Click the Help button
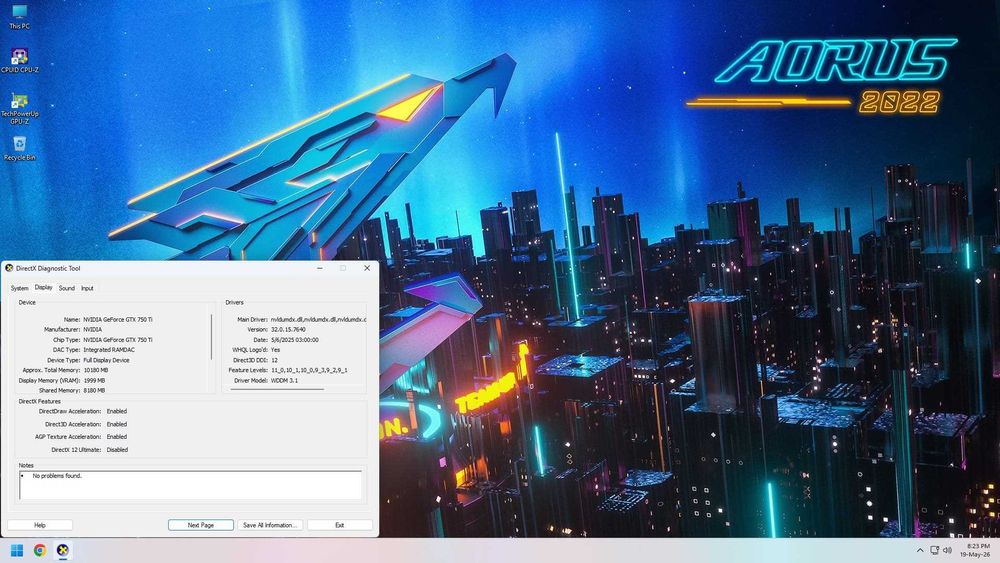 pyautogui.click(x=40, y=525)
